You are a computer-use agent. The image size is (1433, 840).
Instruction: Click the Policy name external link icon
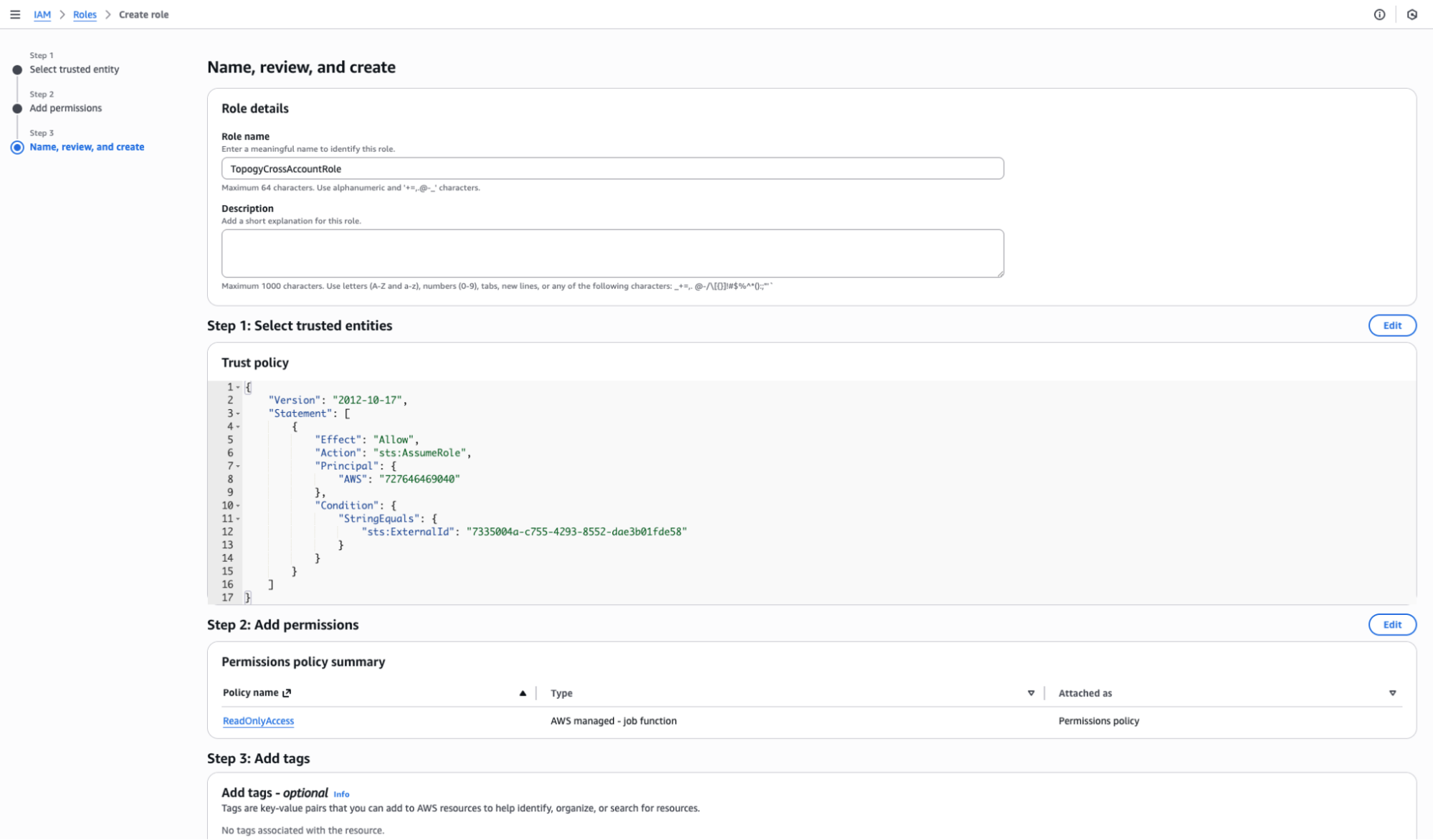pyautogui.click(x=287, y=693)
